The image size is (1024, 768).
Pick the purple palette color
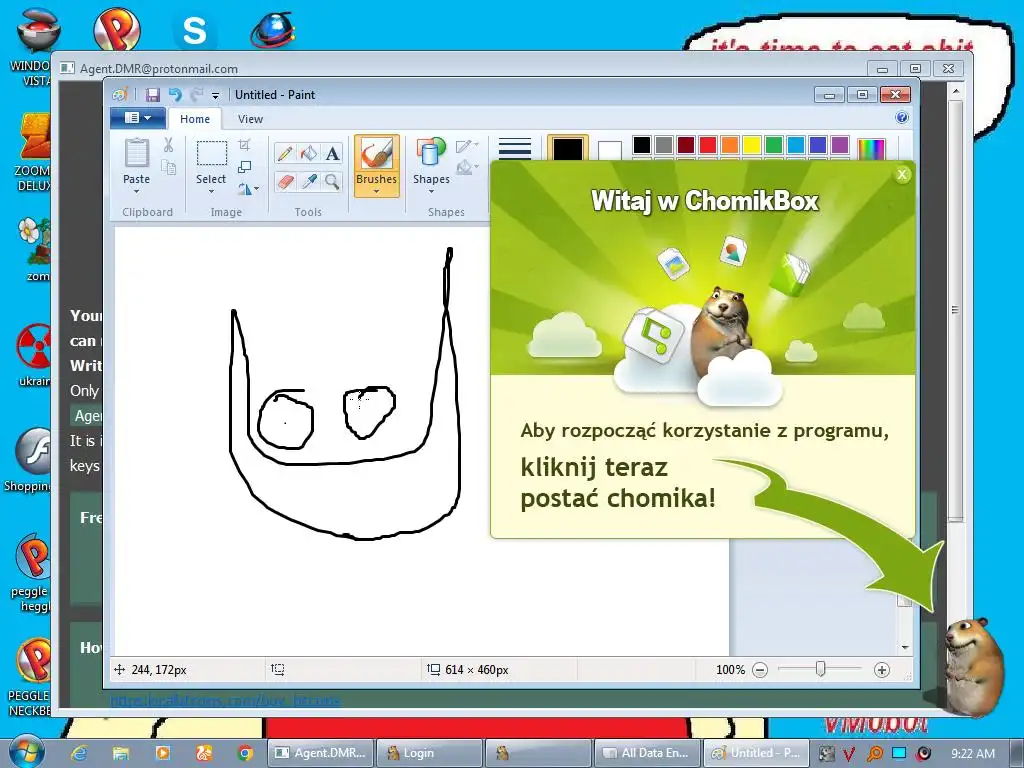[x=840, y=145]
